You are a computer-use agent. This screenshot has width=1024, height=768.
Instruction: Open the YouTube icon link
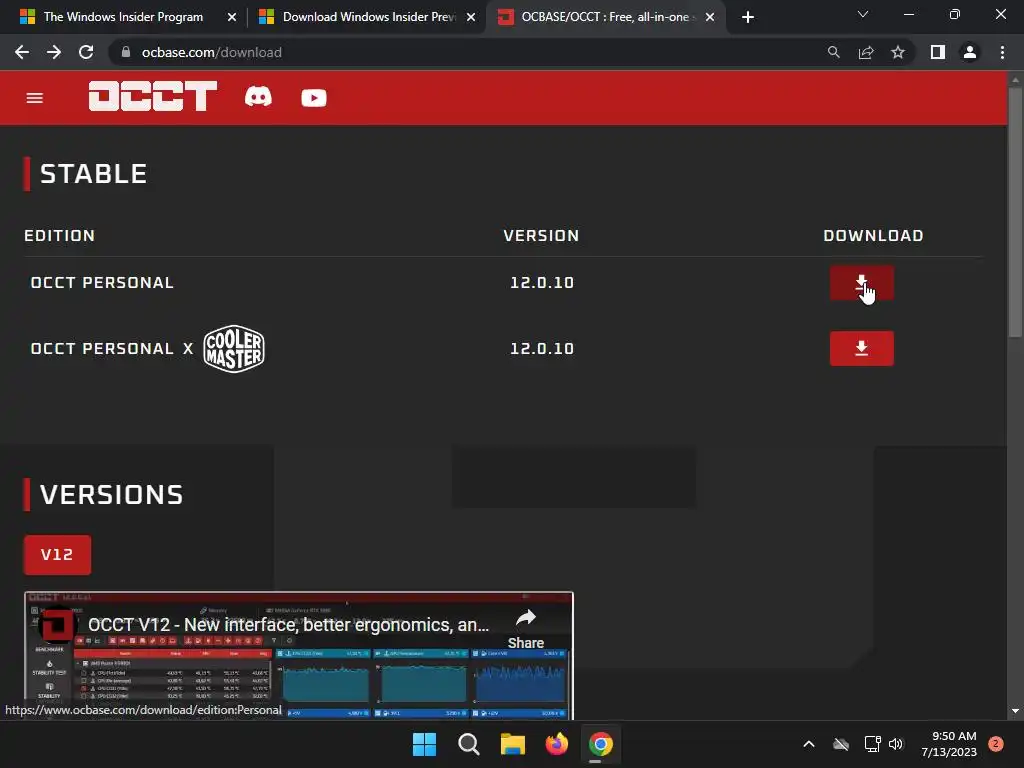[313, 98]
